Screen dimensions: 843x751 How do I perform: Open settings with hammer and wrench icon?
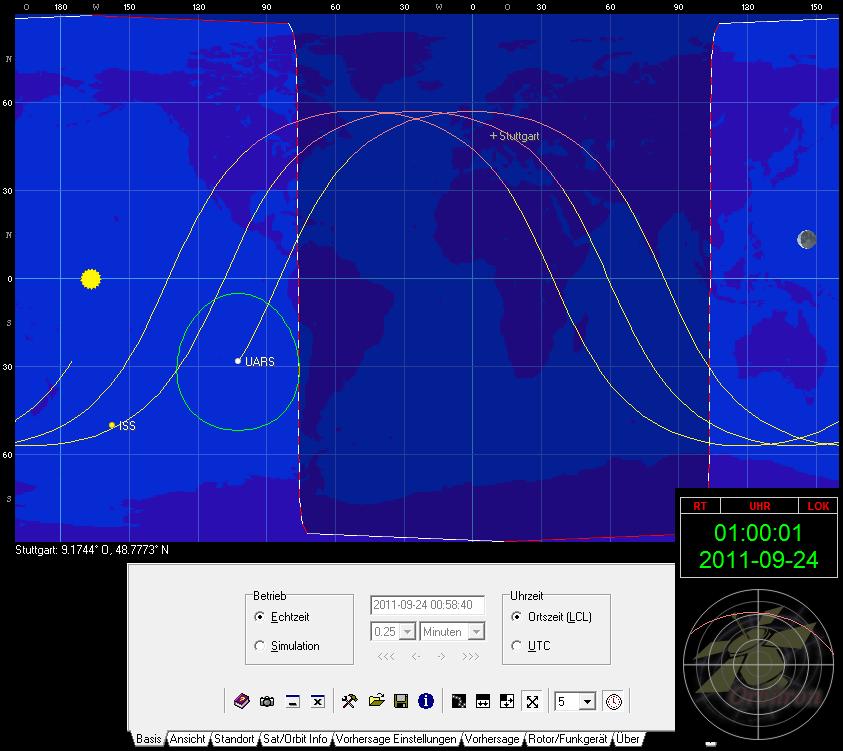coord(349,702)
